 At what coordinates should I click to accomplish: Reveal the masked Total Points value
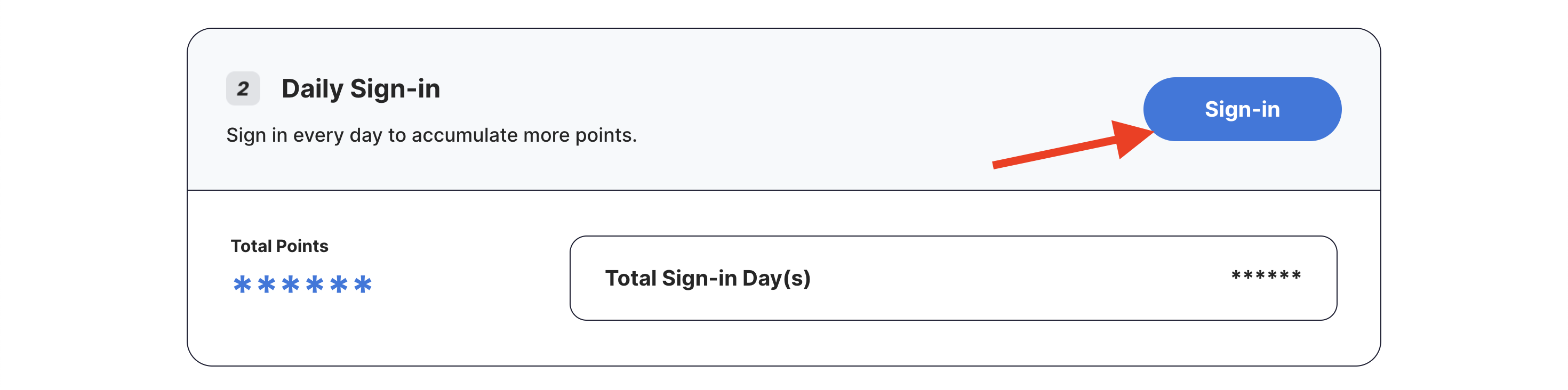coord(302,284)
